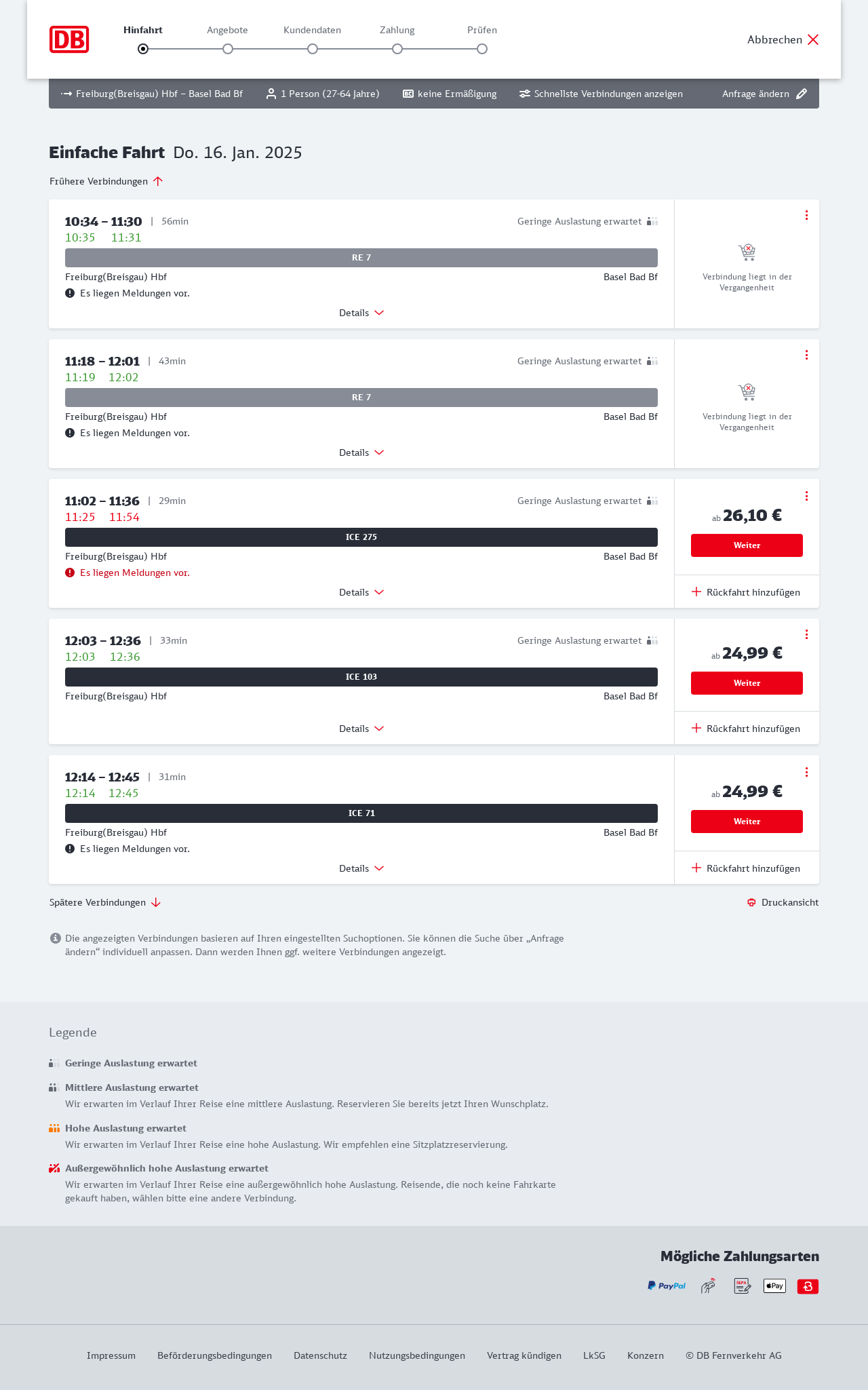Image resolution: width=868 pixels, height=1390 pixels.
Task: Load Spätere Verbindungen
Action: [105, 902]
